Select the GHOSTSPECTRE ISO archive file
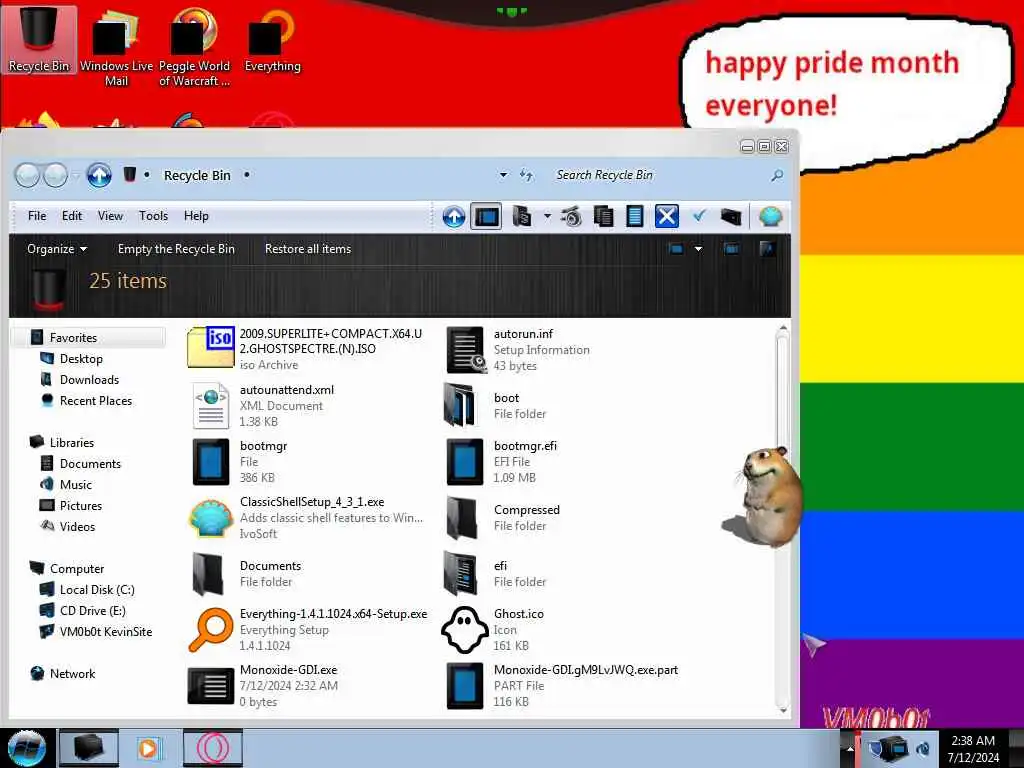The width and height of the screenshot is (1024, 768). click(306, 349)
